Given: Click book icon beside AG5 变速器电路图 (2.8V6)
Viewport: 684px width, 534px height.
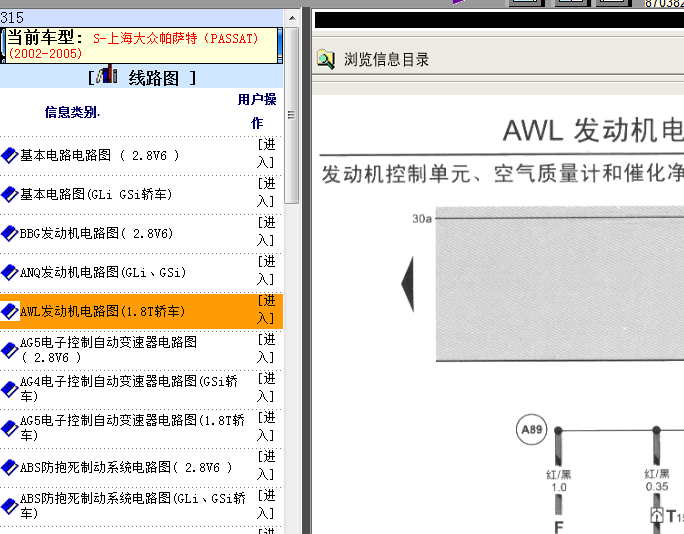Looking at the screenshot, I should click(x=10, y=350).
